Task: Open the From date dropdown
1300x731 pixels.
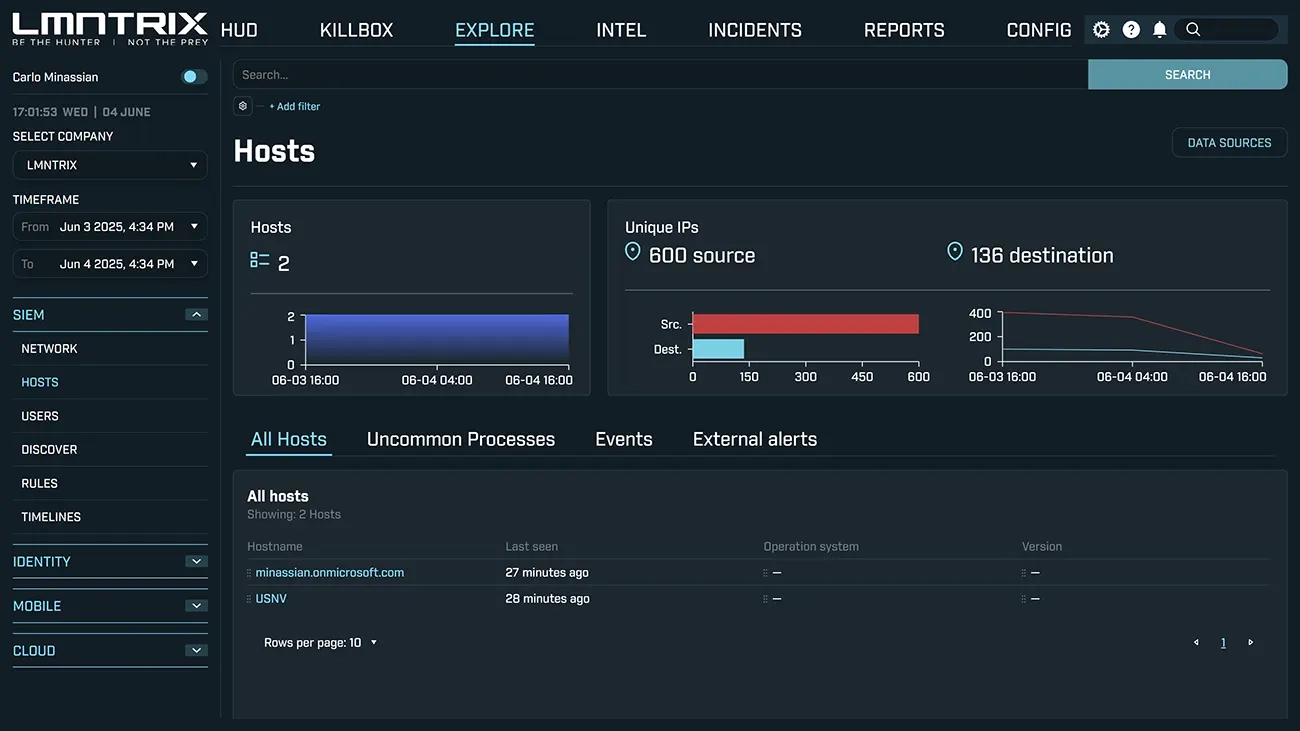Action: [x=110, y=227]
